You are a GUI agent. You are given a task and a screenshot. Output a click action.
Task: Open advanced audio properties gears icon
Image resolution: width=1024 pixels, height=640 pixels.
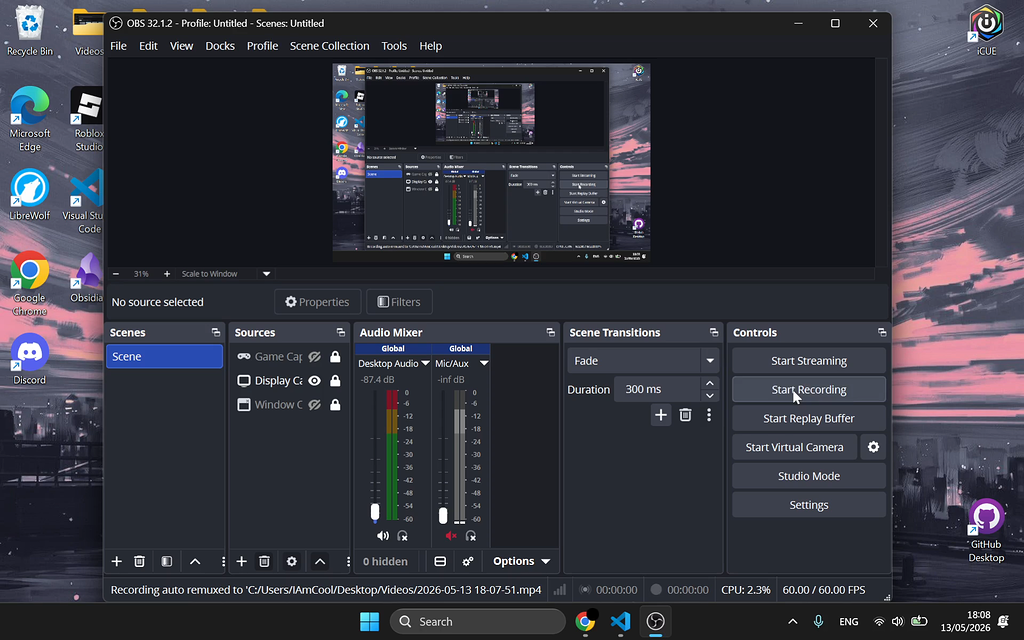click(468, 562)
